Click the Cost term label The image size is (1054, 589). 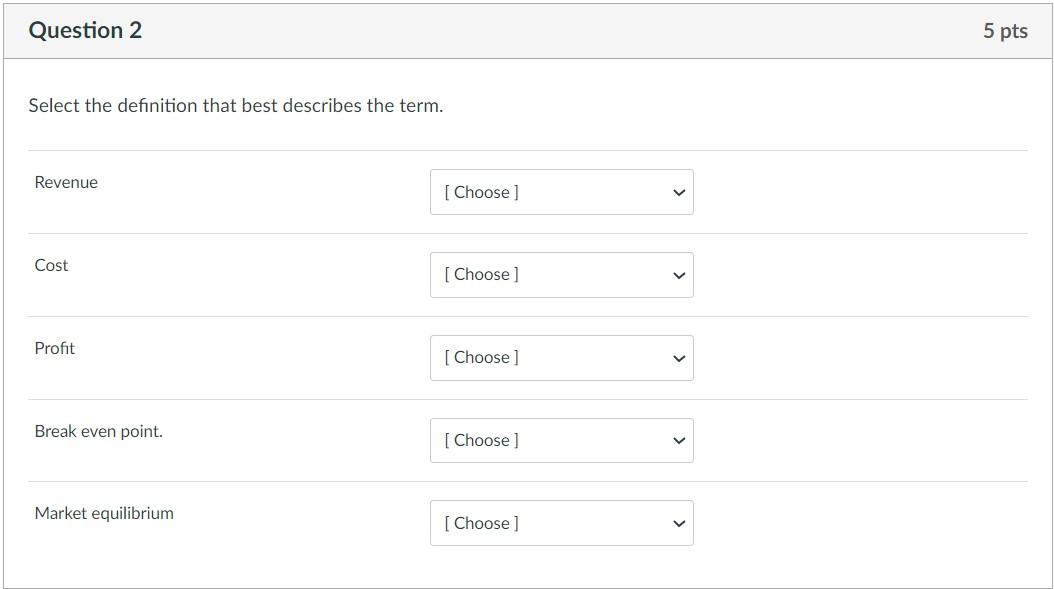pos(51,265)
